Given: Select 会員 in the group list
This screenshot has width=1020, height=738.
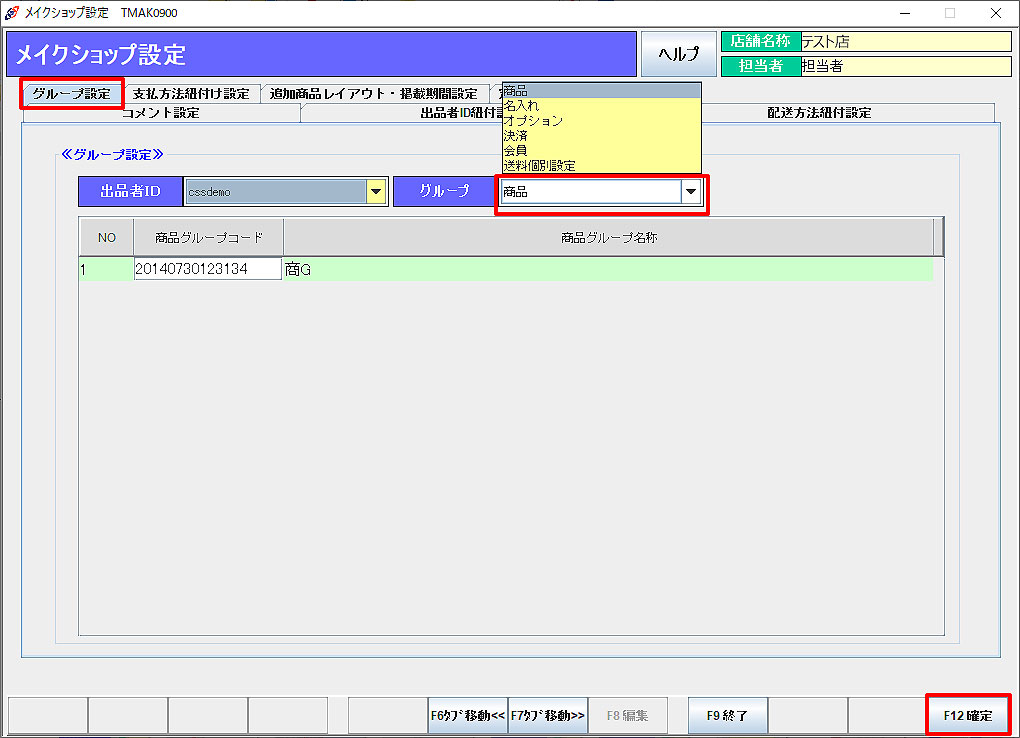Looking at the screenshot, I should (x=516, y=151).
